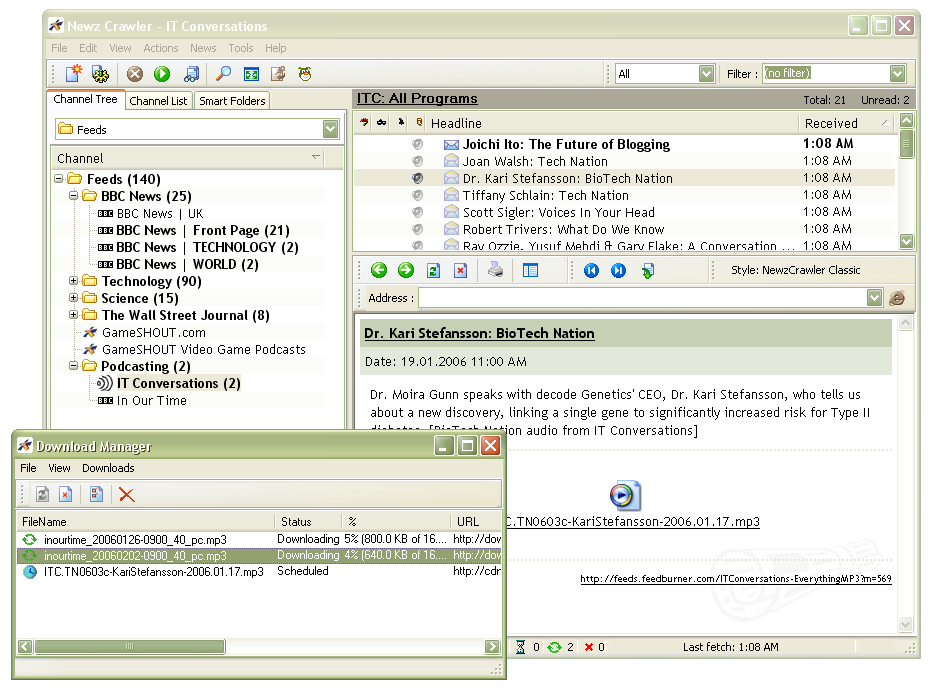
Task: Click into the Address input field
Action: 642,298
